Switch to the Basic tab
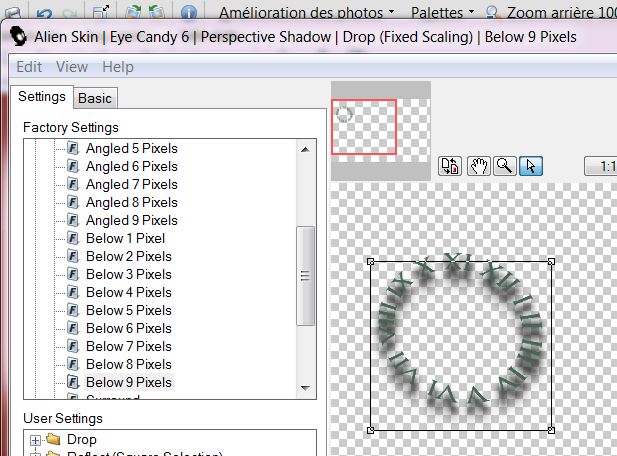 [95, 98]
